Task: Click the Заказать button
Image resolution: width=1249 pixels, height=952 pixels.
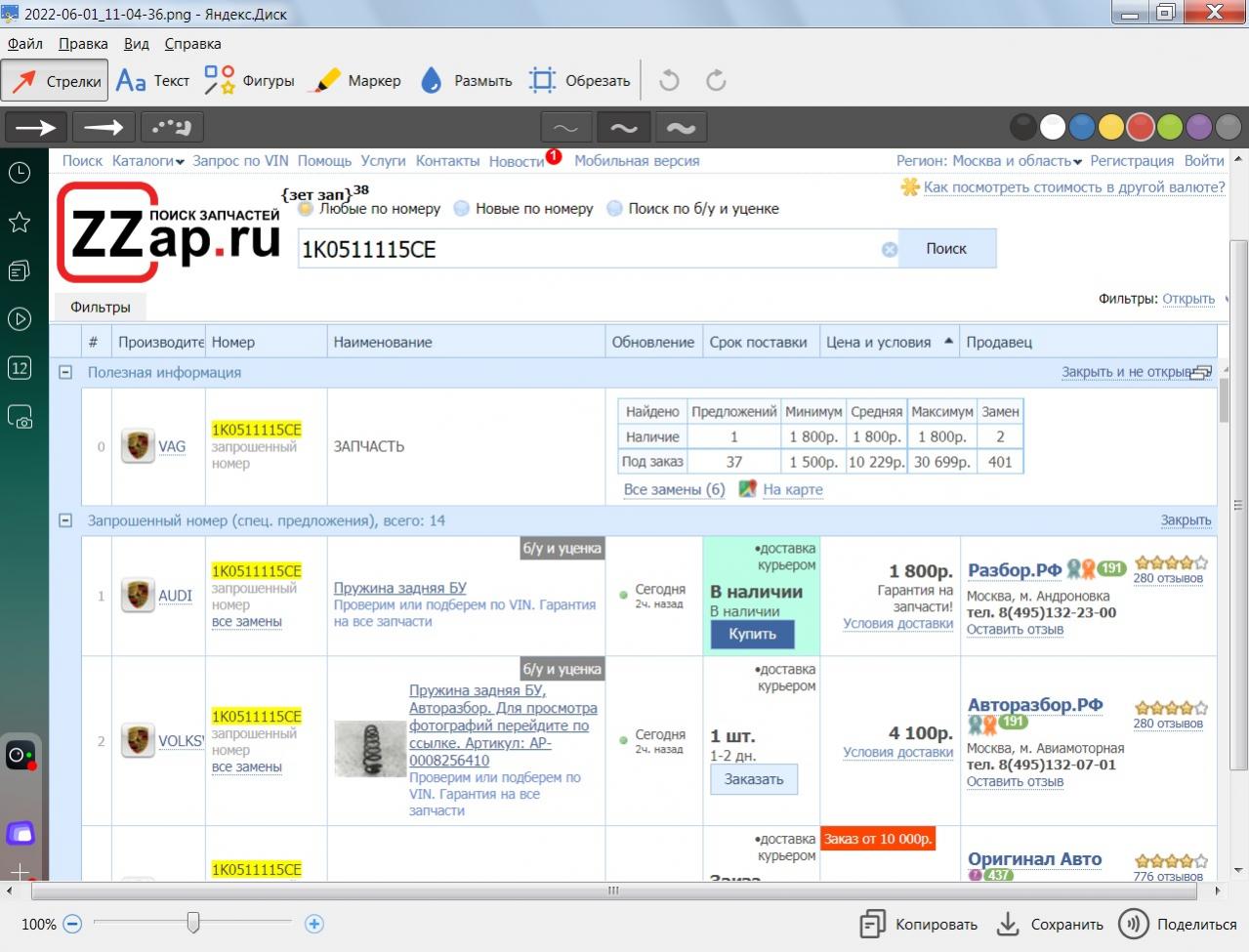Action: click(754, 779)
